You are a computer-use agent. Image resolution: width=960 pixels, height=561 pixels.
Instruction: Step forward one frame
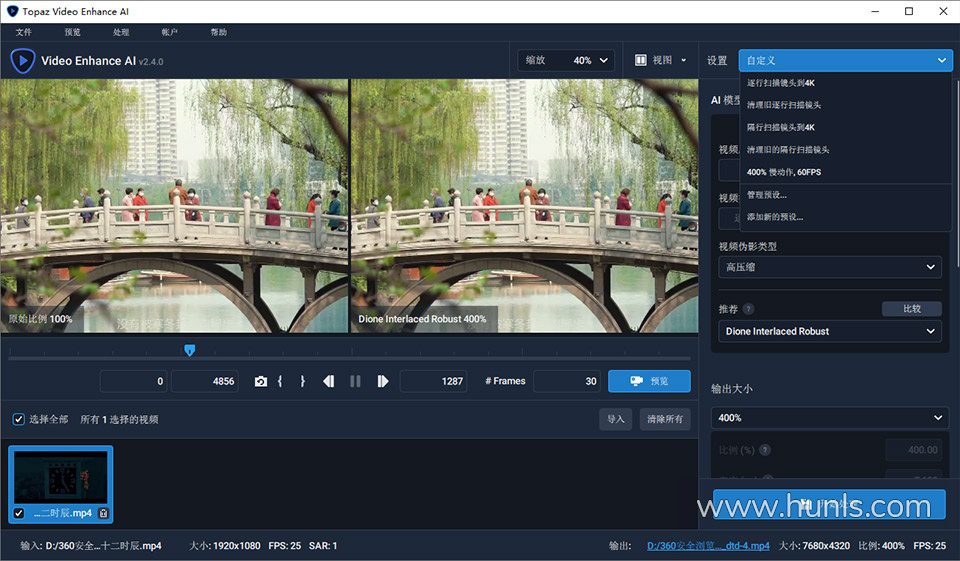tap(382, 381)
